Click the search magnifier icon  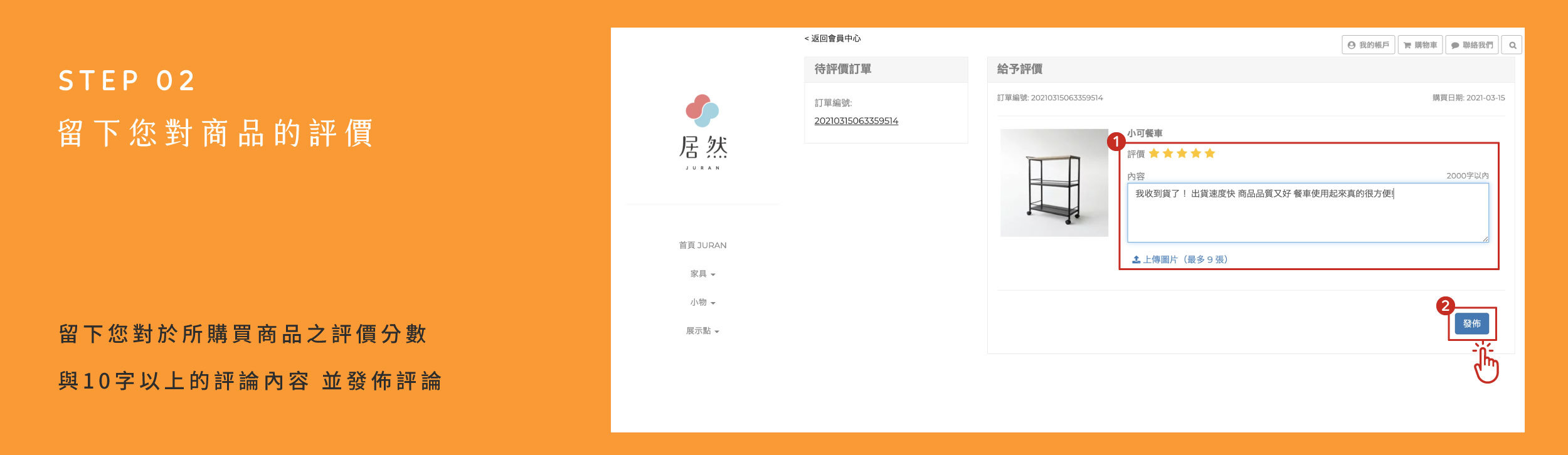pos(1513,45)
